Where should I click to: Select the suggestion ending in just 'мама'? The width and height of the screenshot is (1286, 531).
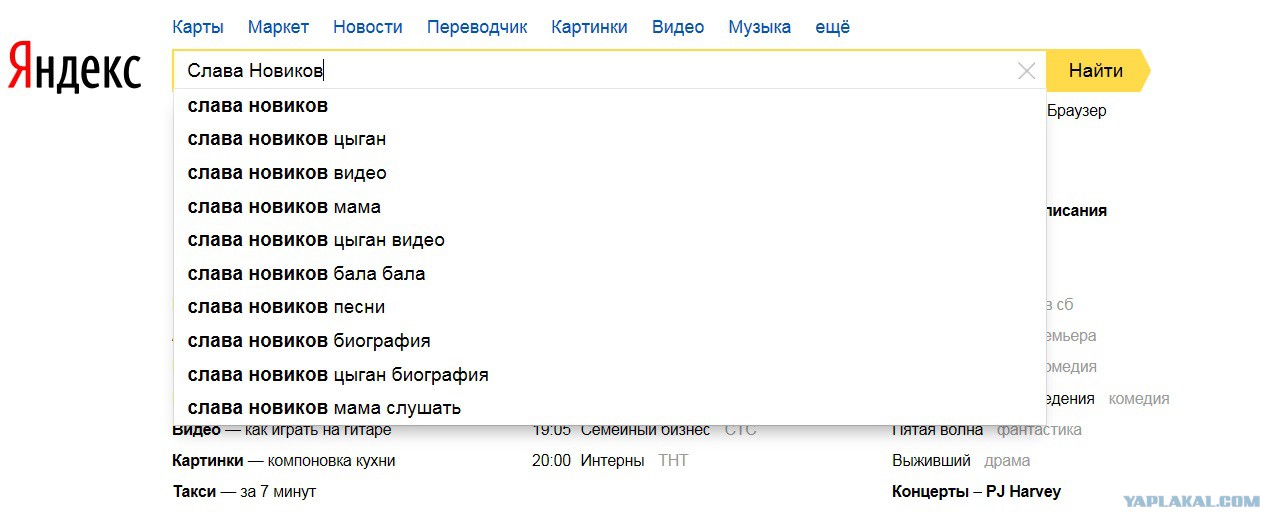click(x=610, y=207)
